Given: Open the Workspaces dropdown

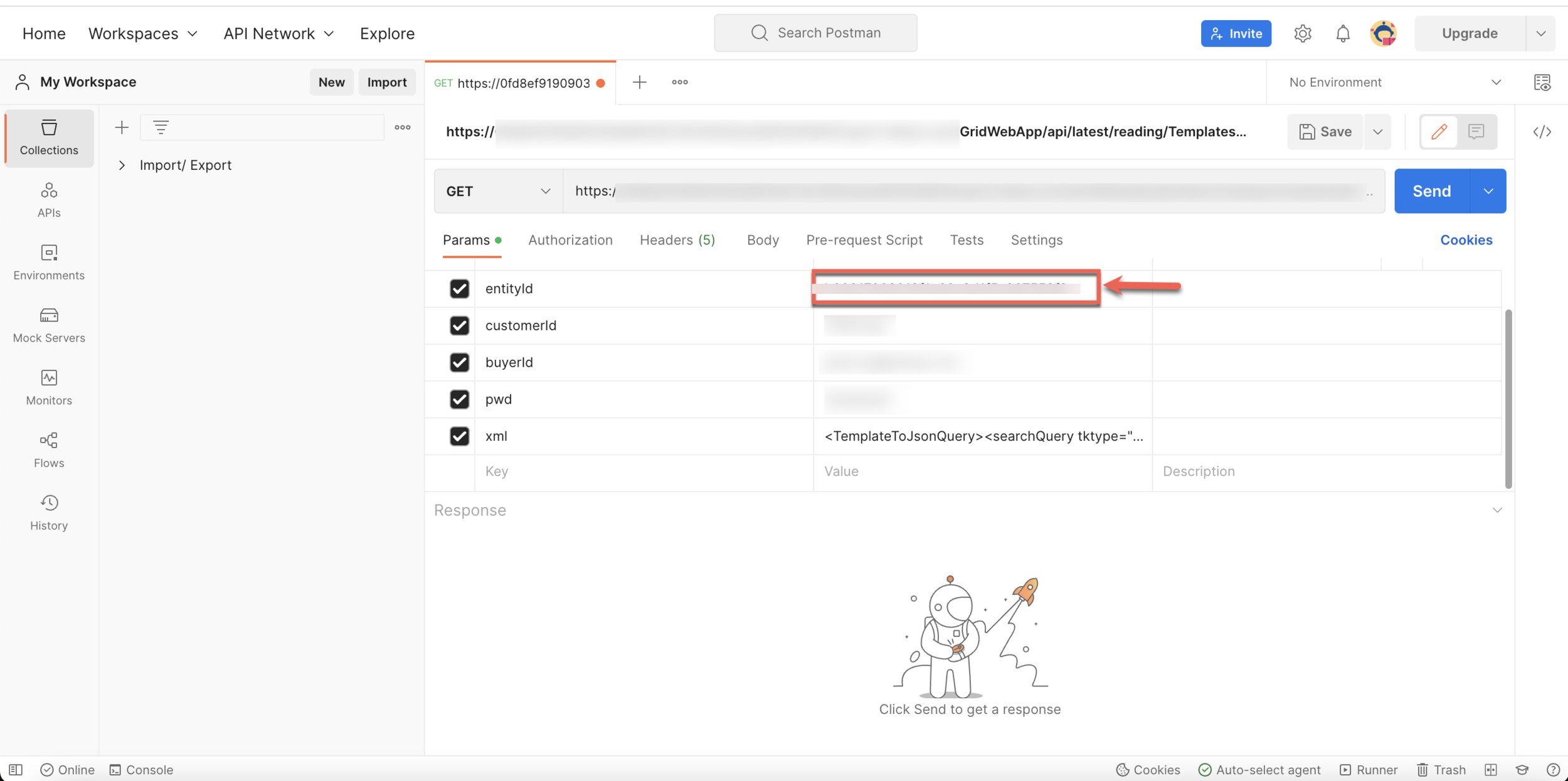Looking at the screenshot, I should click(x=143, y=33).
